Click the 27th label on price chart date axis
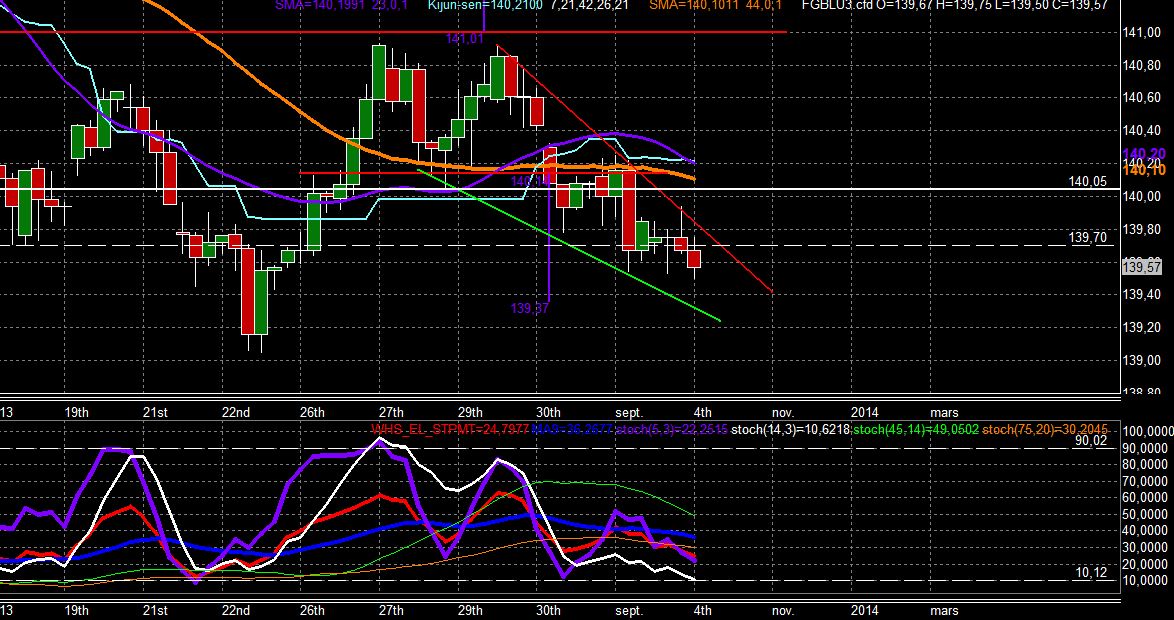Screen dimensions: 1174x620 [391, 413]
